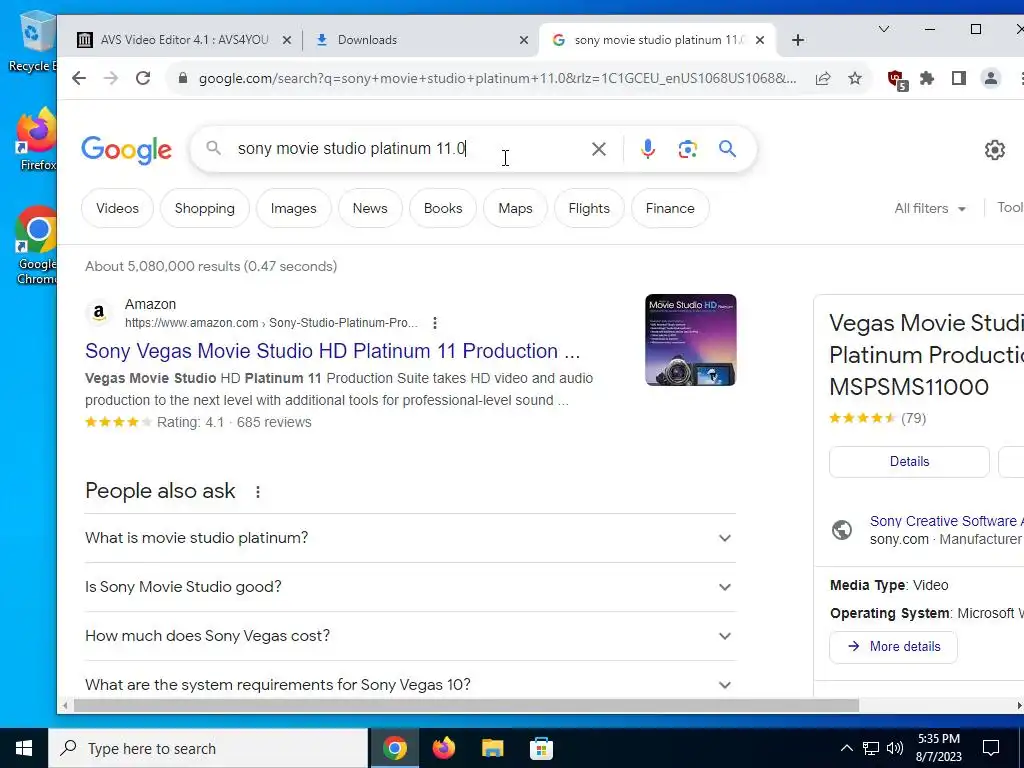Switch to the AVS Video Editor 4.1 tab

click(184, 40)
